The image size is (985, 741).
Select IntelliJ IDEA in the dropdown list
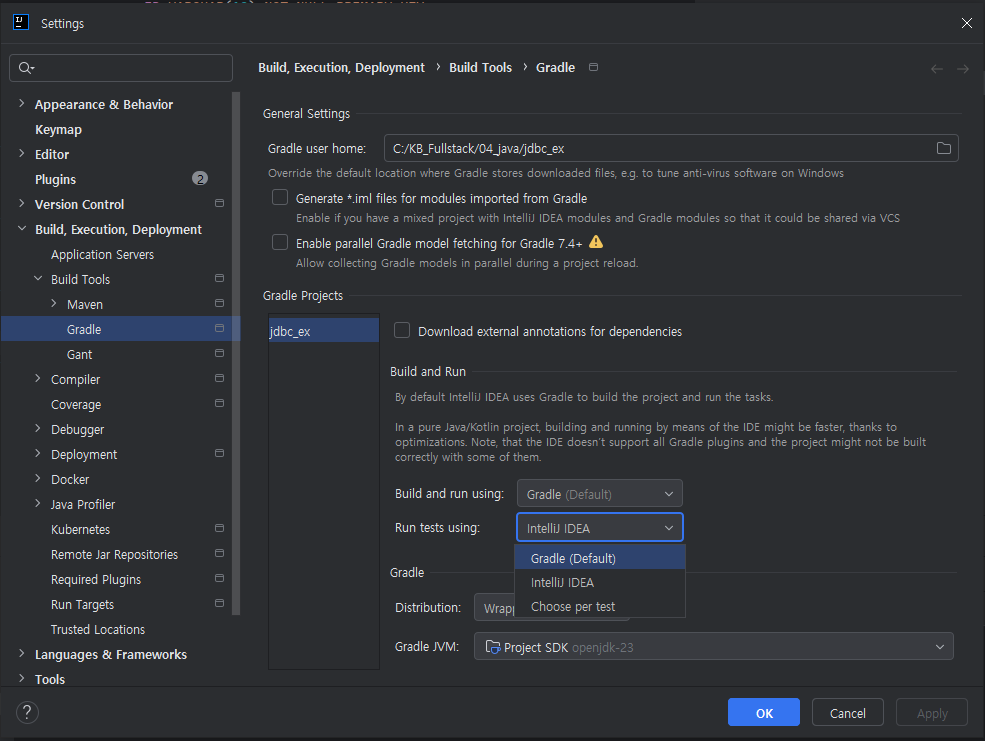599,582
